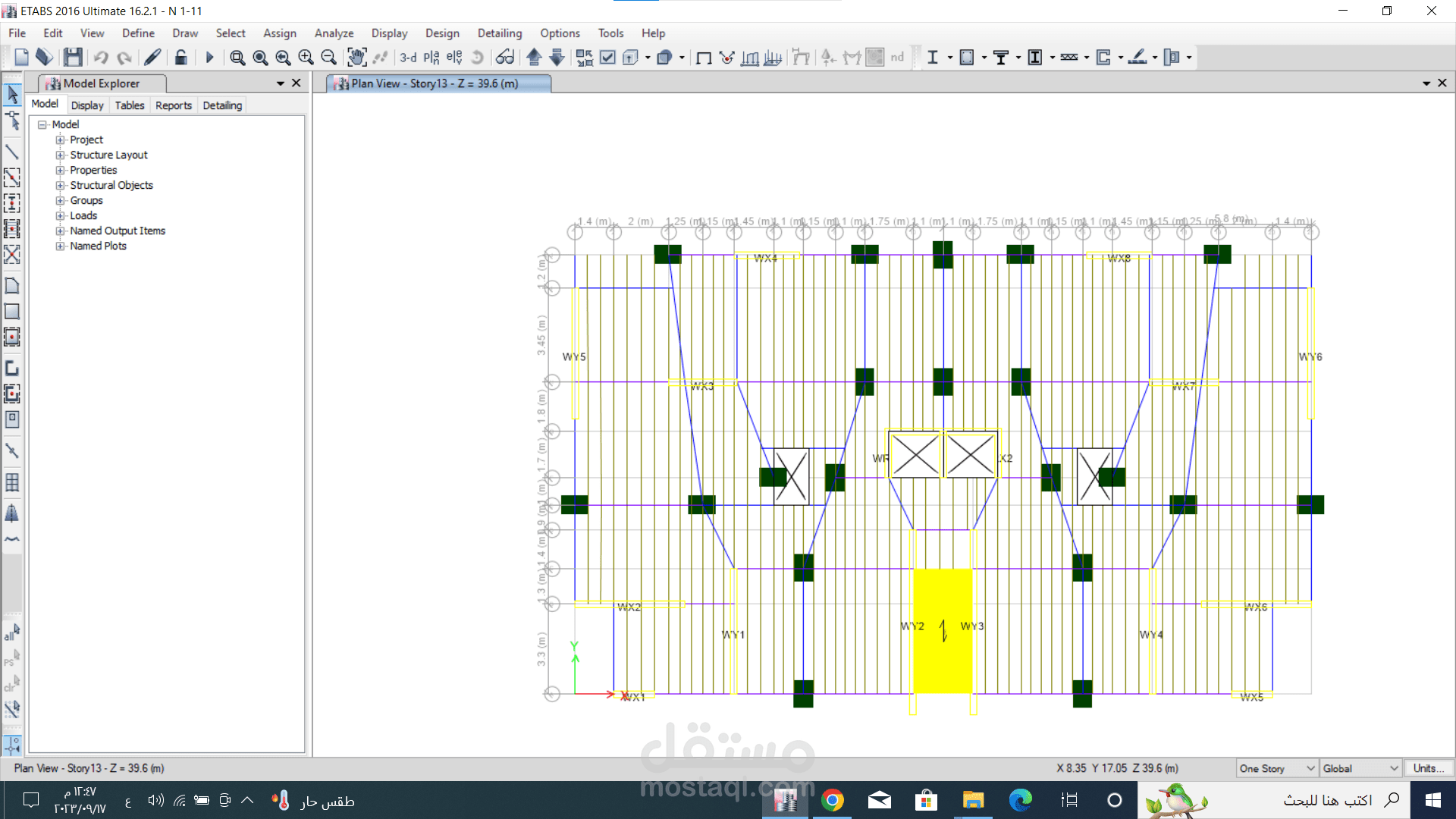The height and width of the screenshot is (819, 1456).
Task: Save the model with the floppy disk icon
Action: (73, 57)
